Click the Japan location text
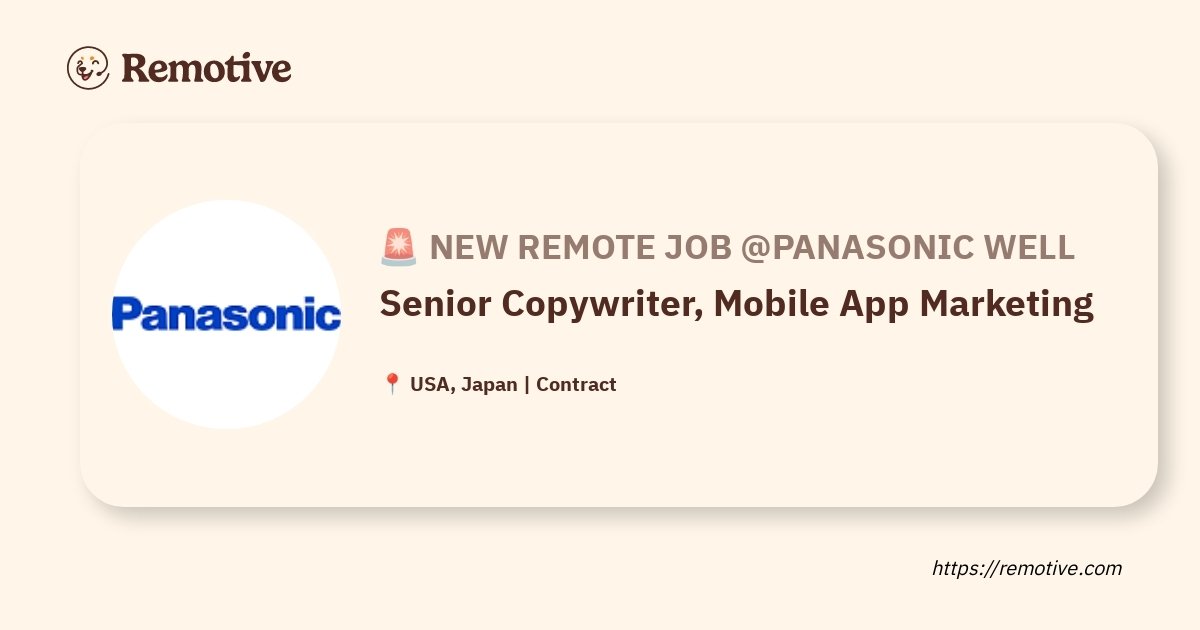This screenshot has height=630, width=1200. [x=489, y=384]
